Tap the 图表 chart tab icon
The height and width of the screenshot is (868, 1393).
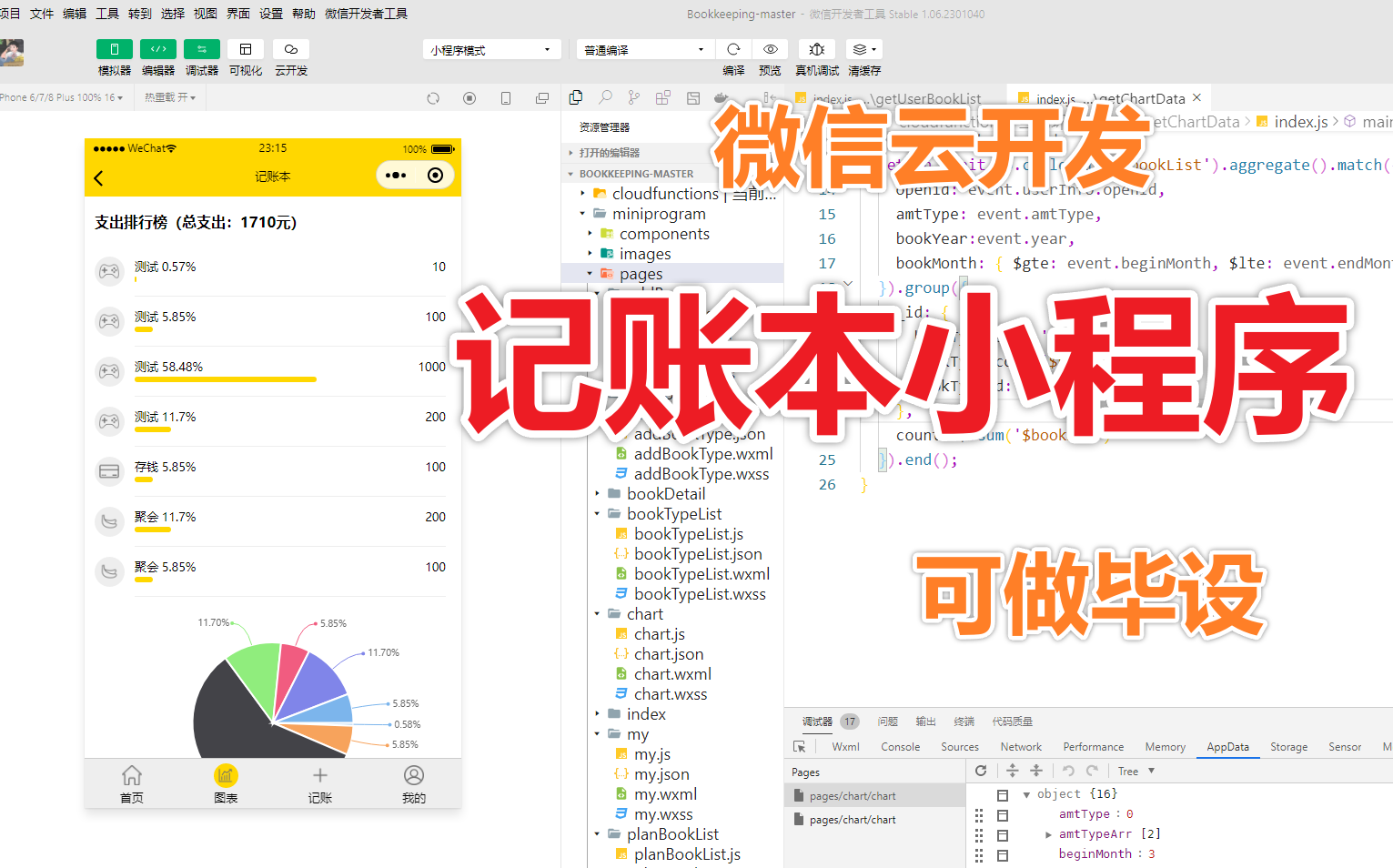226,775
